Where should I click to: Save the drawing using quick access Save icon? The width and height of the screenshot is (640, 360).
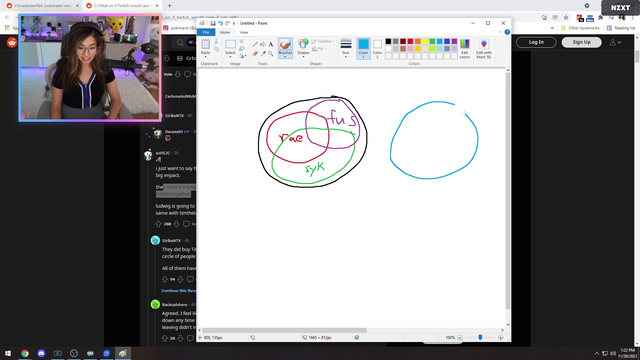(x=213, y=23)
